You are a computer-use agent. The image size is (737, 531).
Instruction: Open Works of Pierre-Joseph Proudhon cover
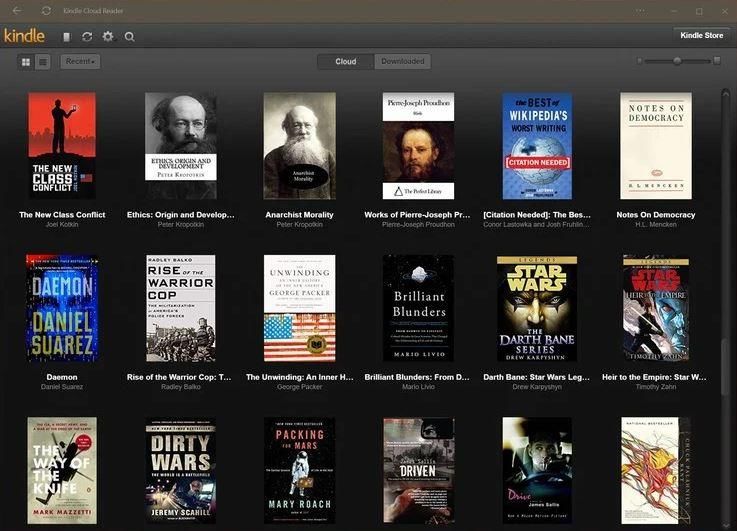(418, 145)
